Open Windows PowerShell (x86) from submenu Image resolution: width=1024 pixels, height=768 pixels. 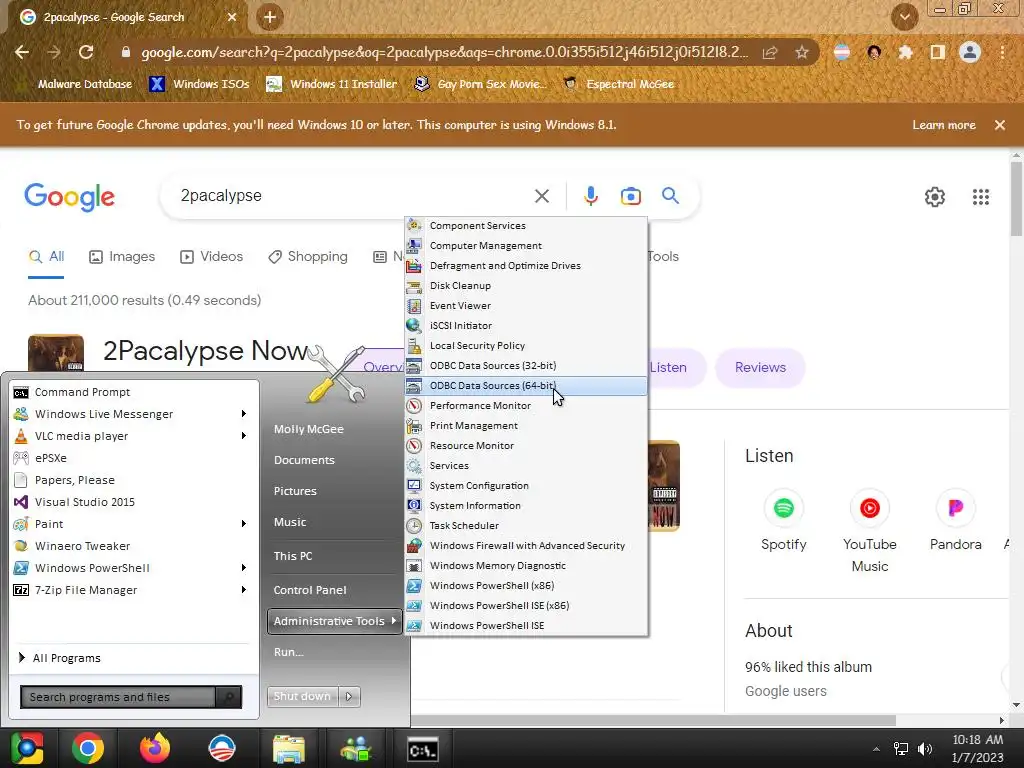(526, 586)
